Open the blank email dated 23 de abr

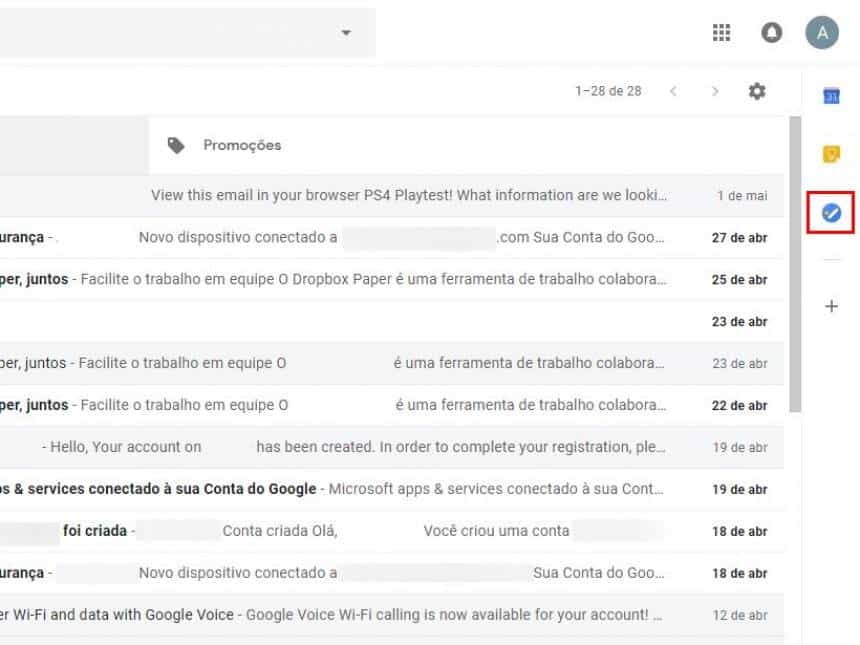tap(392, 321)
